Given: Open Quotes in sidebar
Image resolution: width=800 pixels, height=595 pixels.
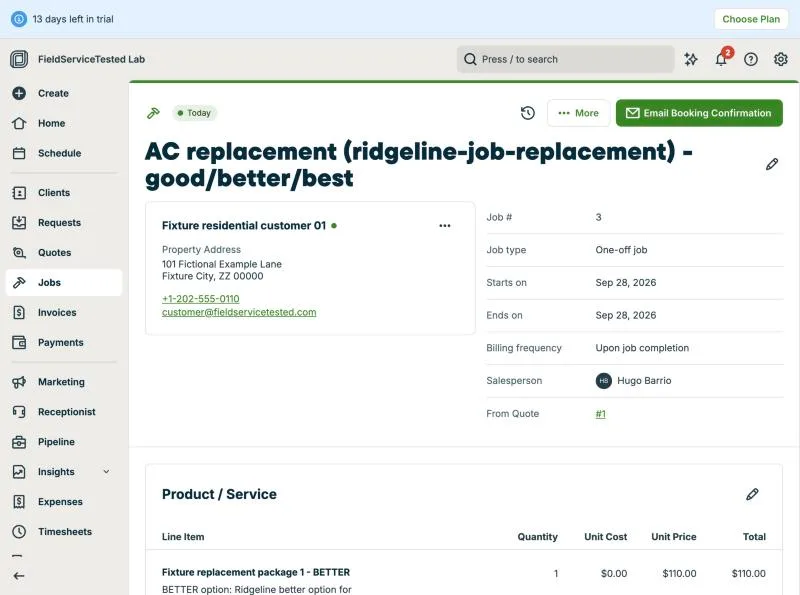Looking at the screenshot, I should pos(54,253).
